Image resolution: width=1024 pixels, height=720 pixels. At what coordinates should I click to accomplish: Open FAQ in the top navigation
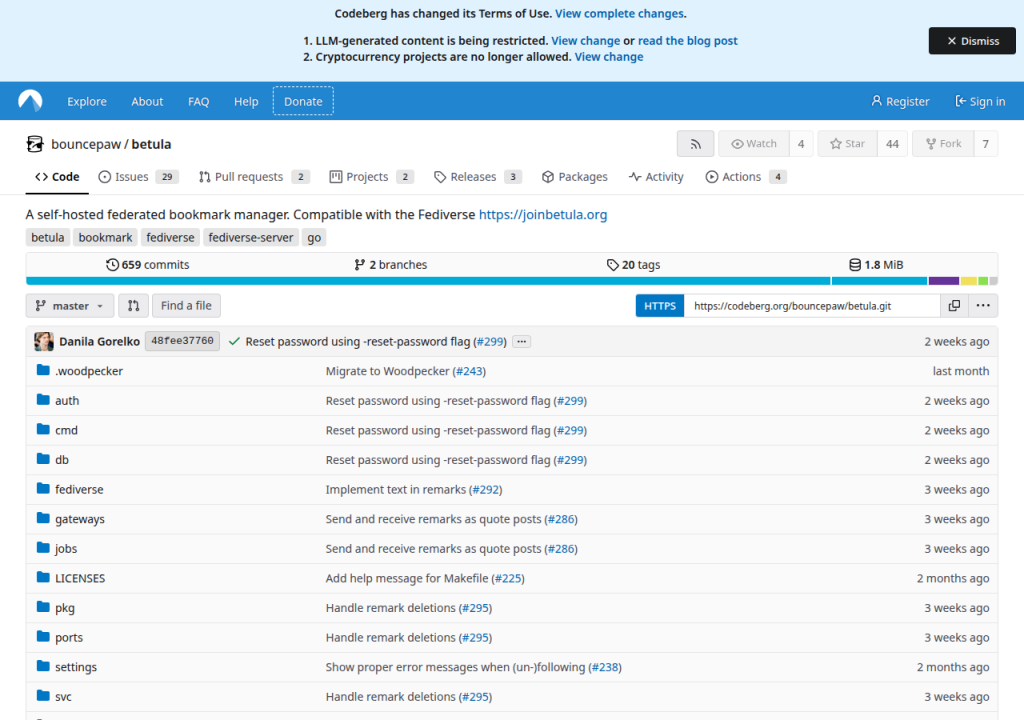click(199, 101)
